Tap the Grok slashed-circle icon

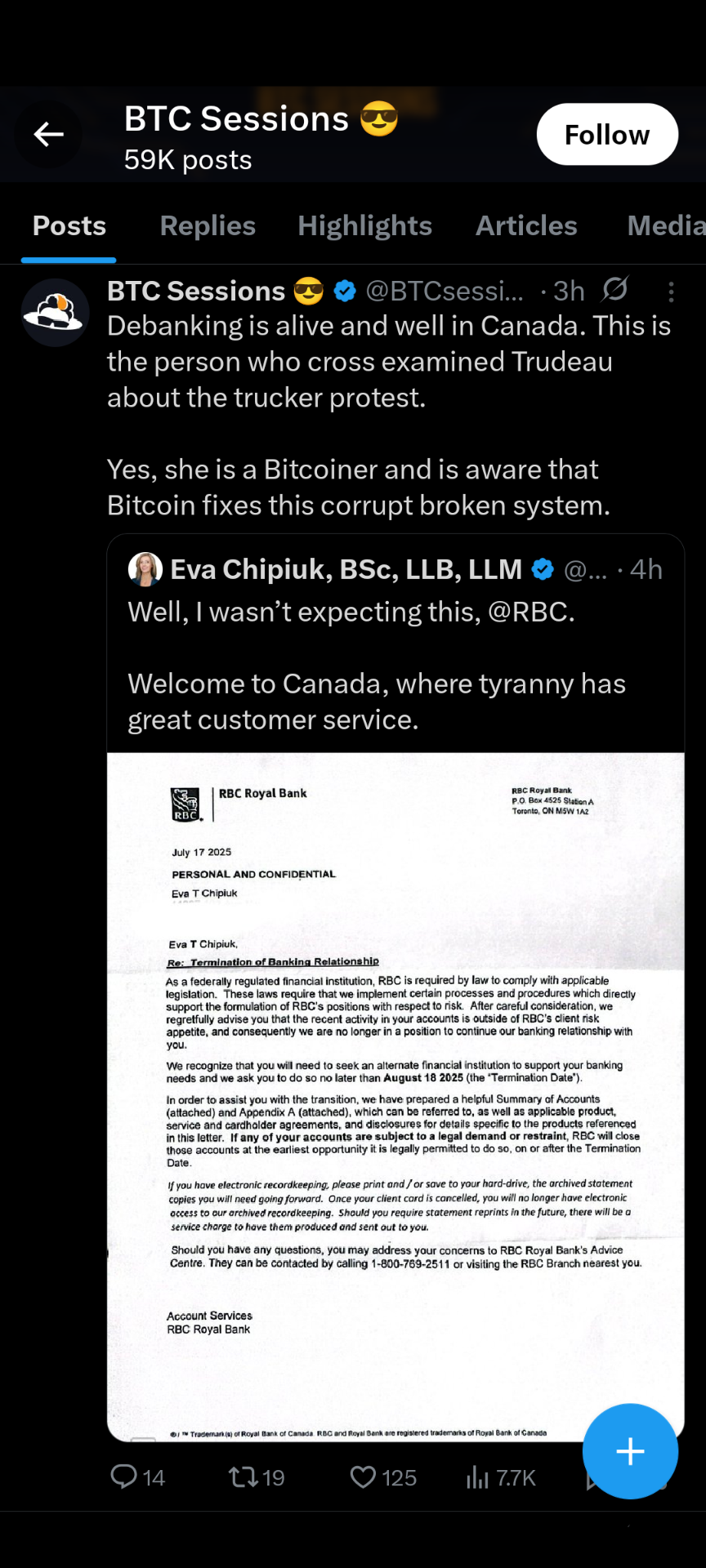pos(614,290)
